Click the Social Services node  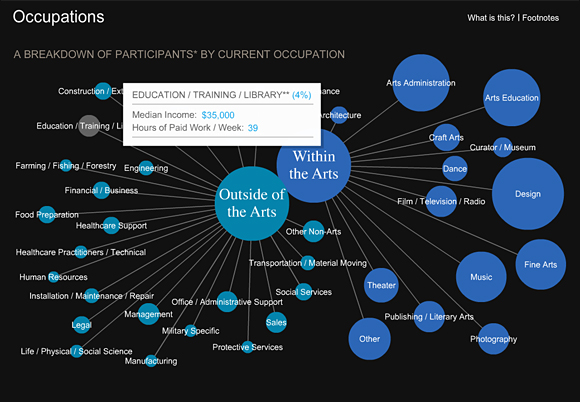tap(304, 292)
